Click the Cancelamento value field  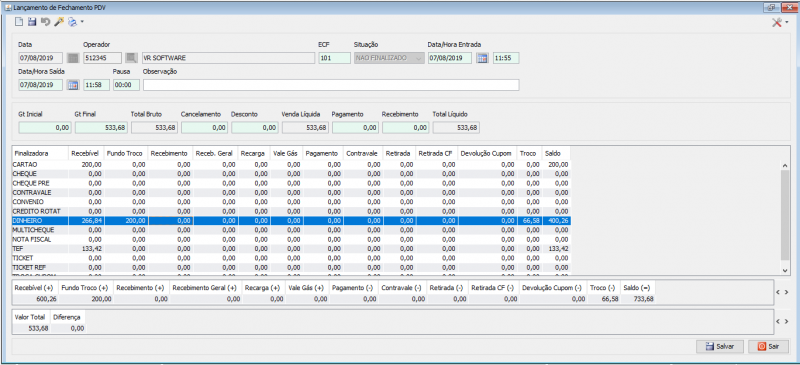coord(204,128)
